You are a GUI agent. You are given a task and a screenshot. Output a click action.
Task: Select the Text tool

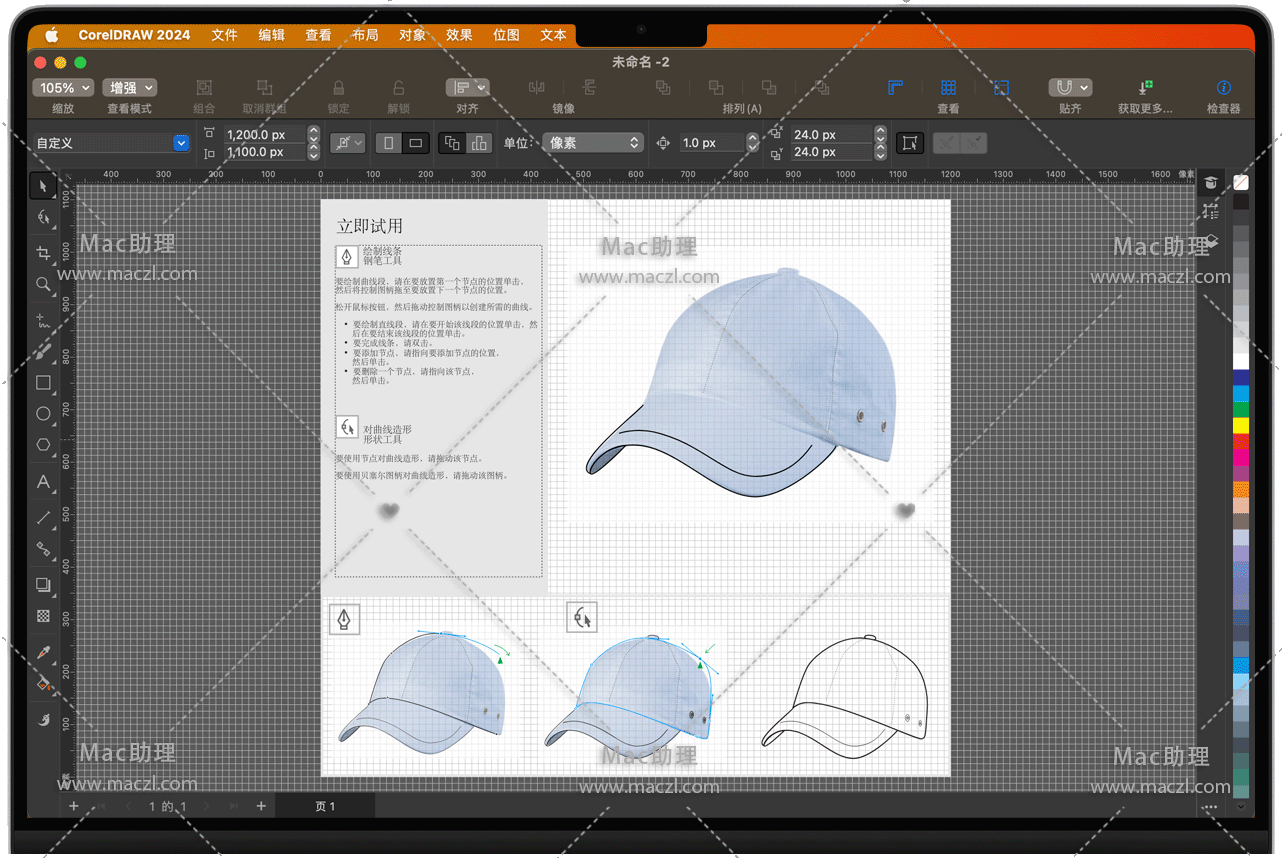pyautogui.click(x=43, y=482)
